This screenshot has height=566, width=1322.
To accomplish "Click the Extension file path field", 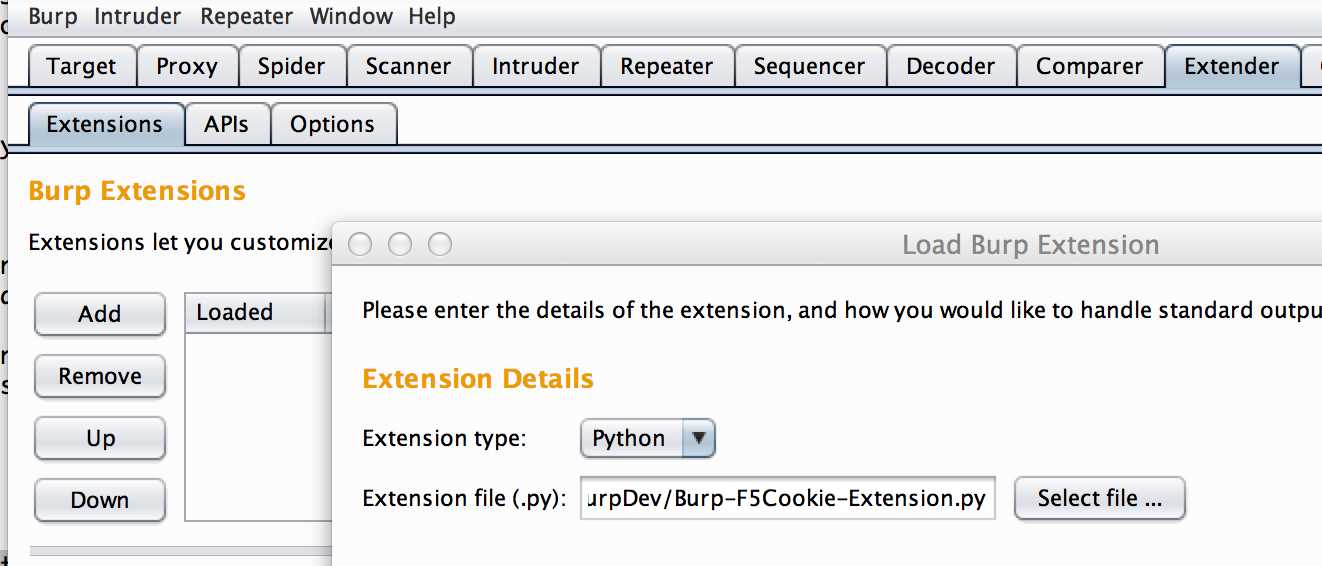I will point(787,498).
